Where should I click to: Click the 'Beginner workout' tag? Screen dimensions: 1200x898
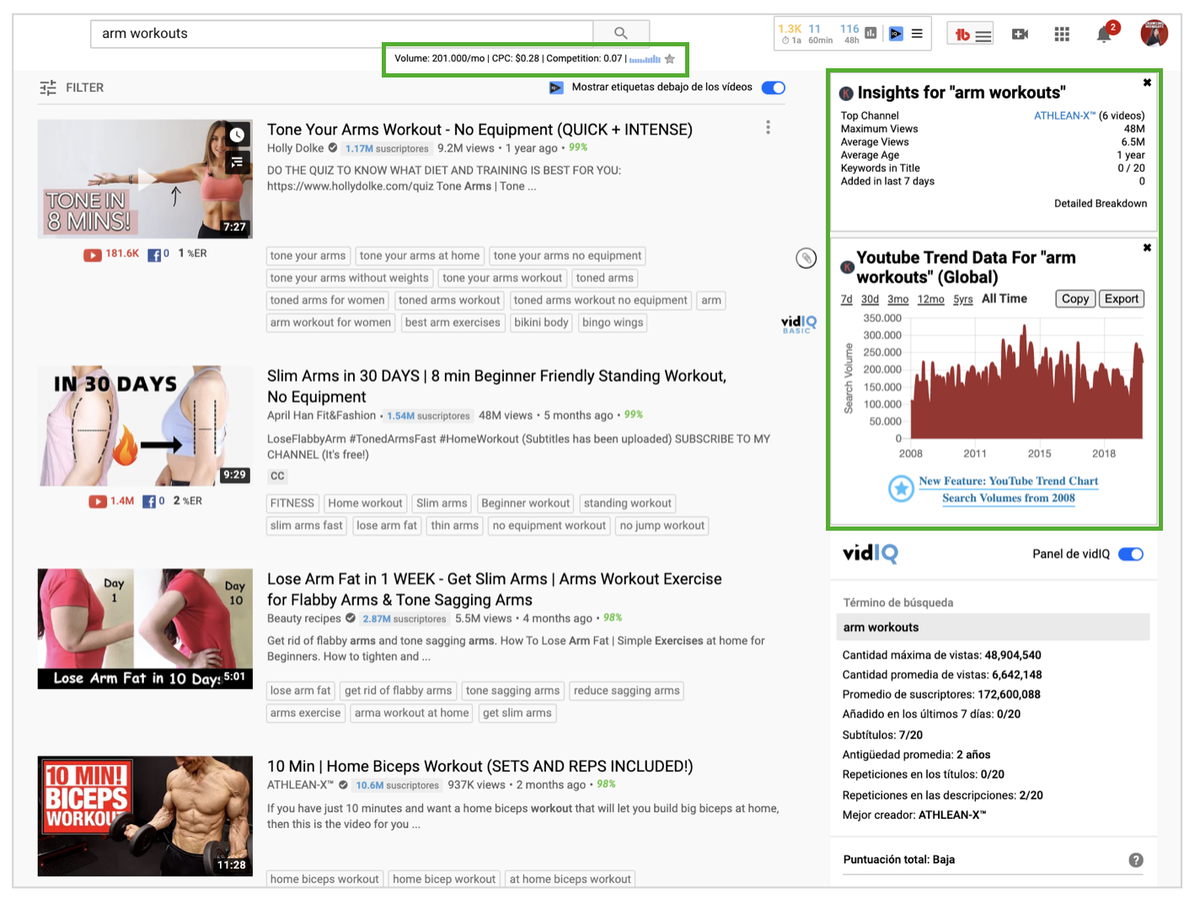coord(525,503)
